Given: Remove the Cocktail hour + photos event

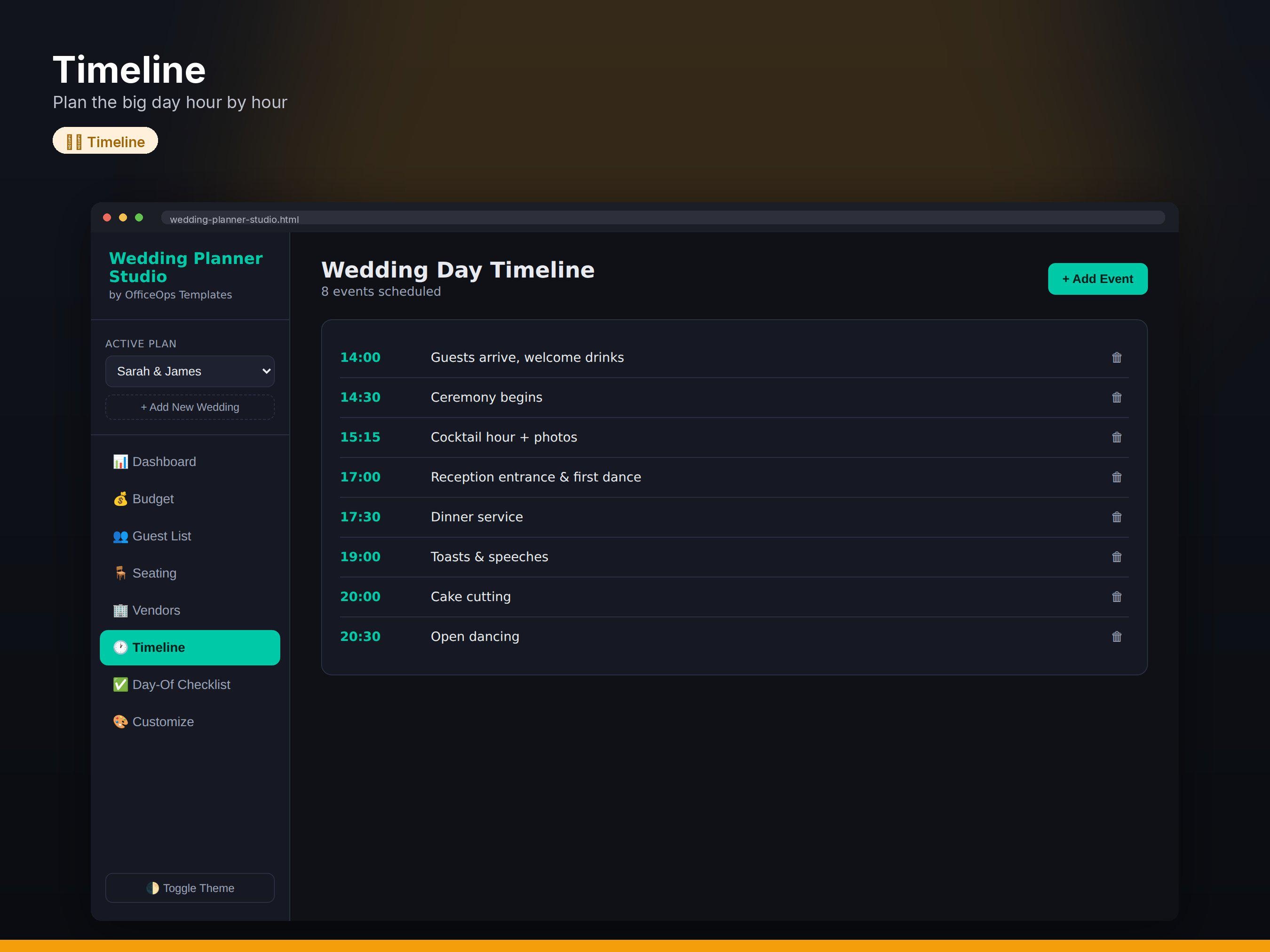Looking at the screenshot, I should coord(1116,437).
